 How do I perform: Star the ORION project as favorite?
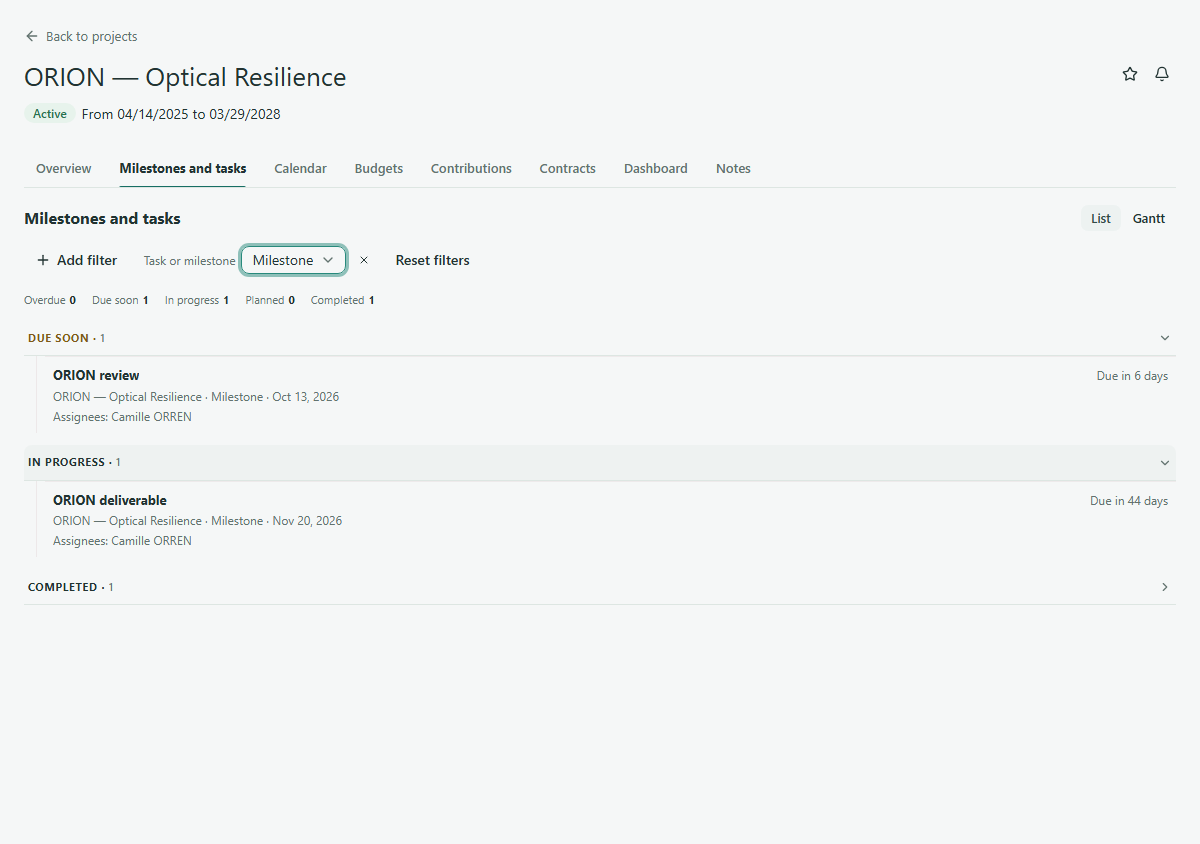click(1130, 74)
